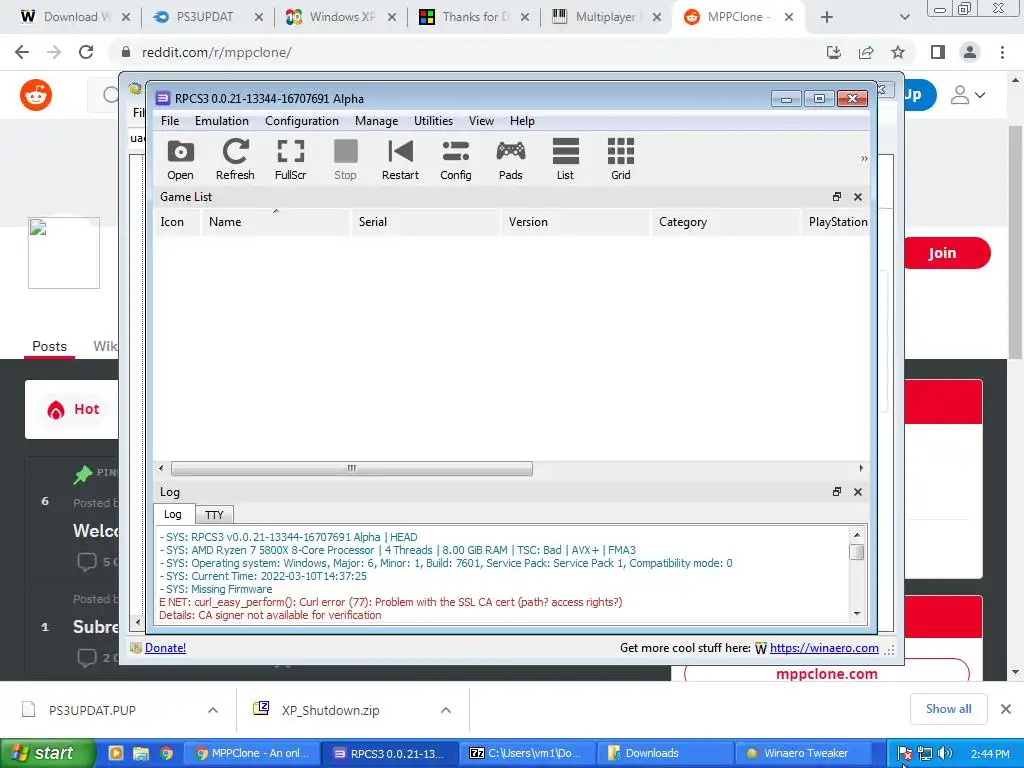Image resolution: width=1024 pixels, height=768 pixels.
Task: Float the Game List panel
Action: pos(837,197)
